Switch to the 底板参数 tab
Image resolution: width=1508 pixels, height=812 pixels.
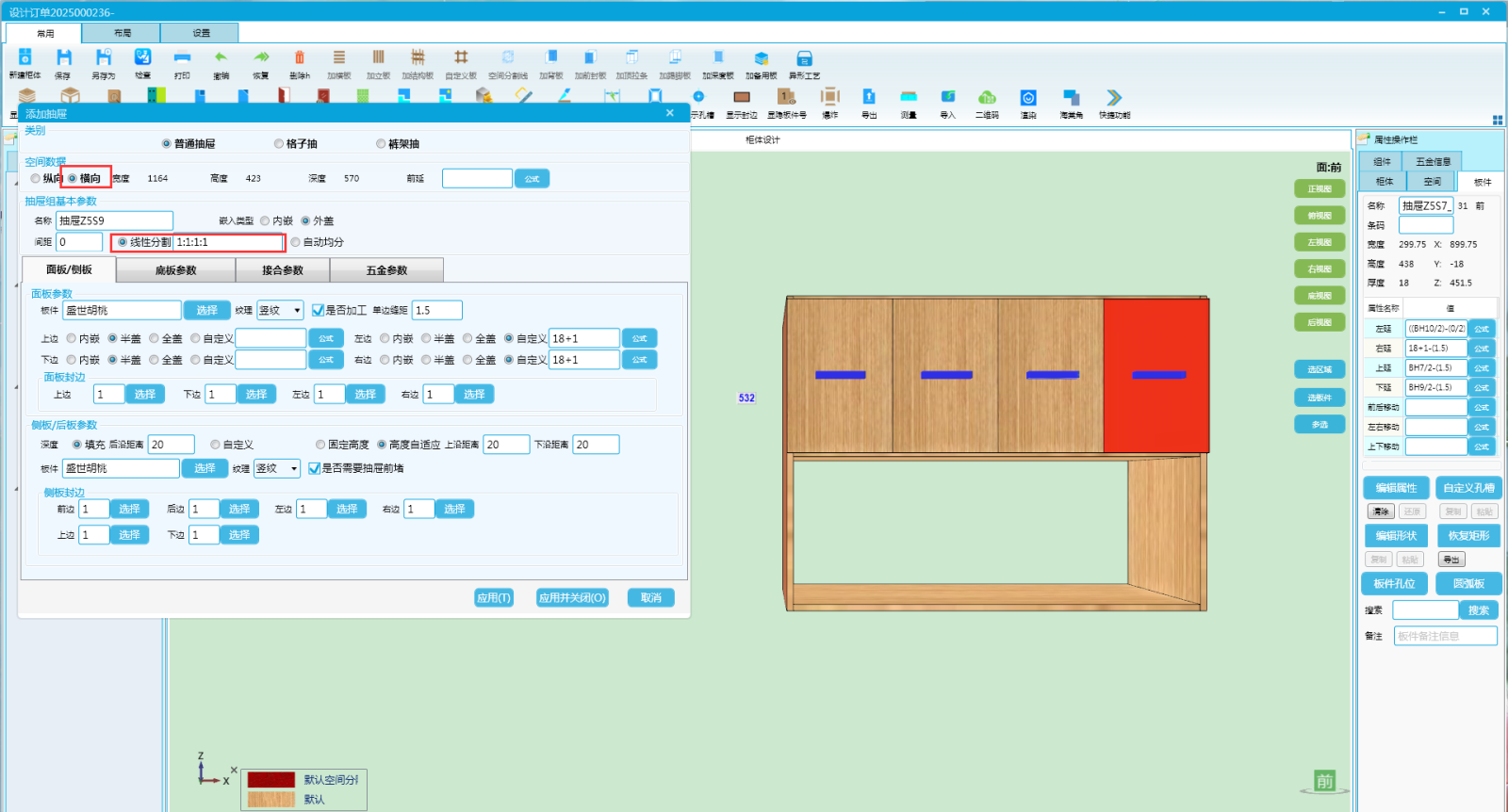(x=175, y=270)
